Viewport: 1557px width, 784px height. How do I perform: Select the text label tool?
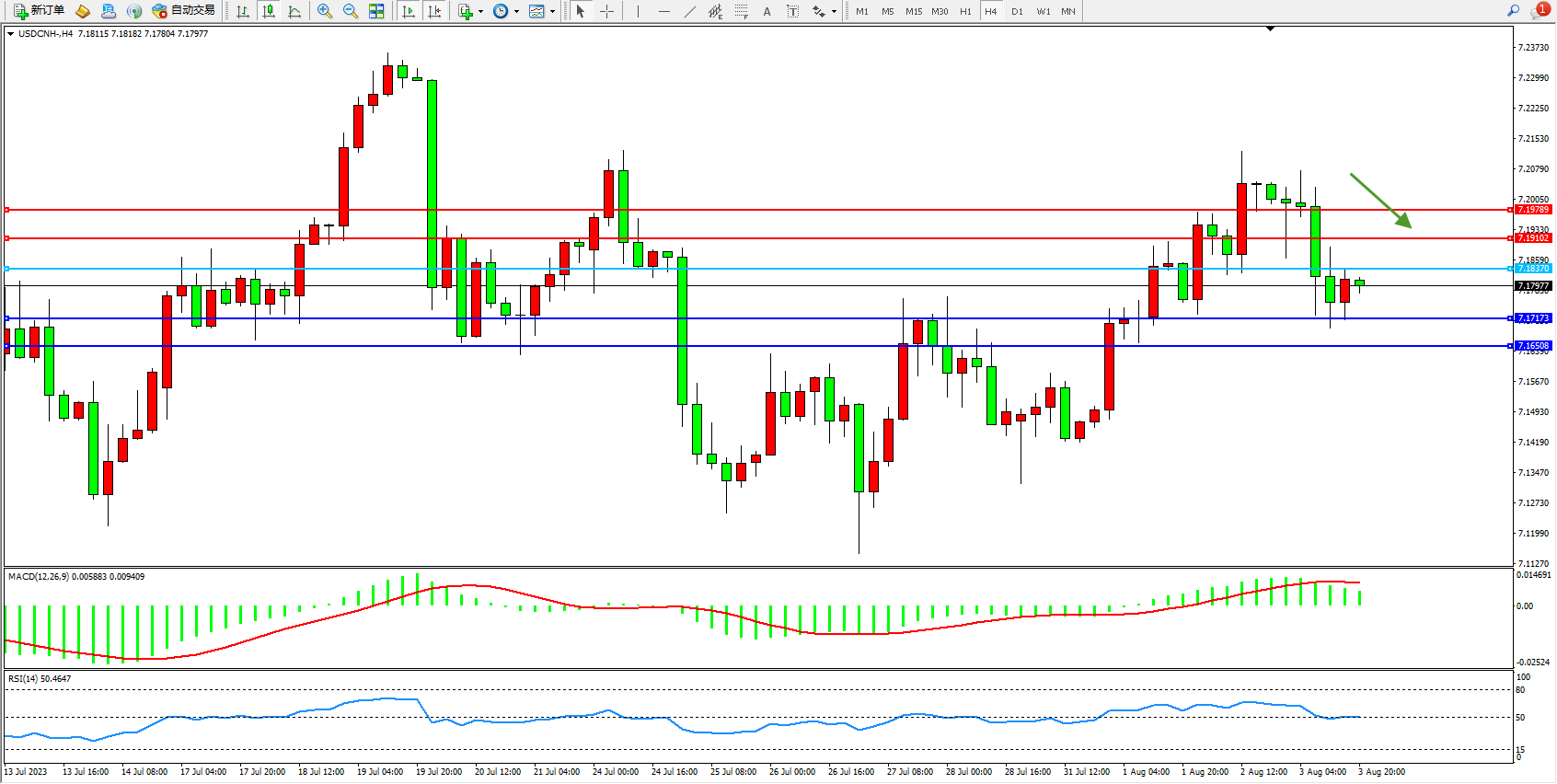(793, 11)
